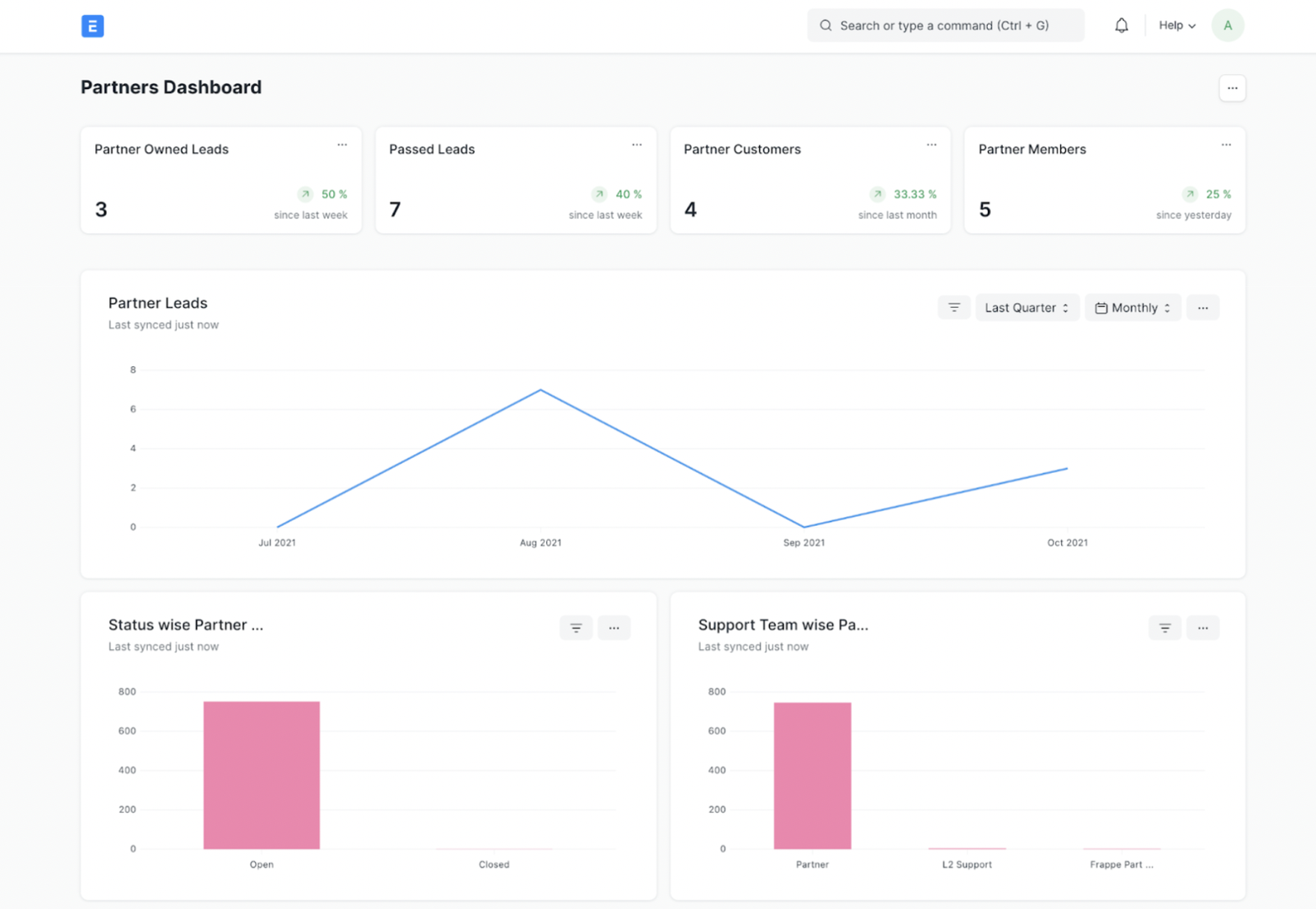Click the 50 % upward trend arrow icon
The height and width of the screenshot is (909, 1316).
click(x=305, y=194)
